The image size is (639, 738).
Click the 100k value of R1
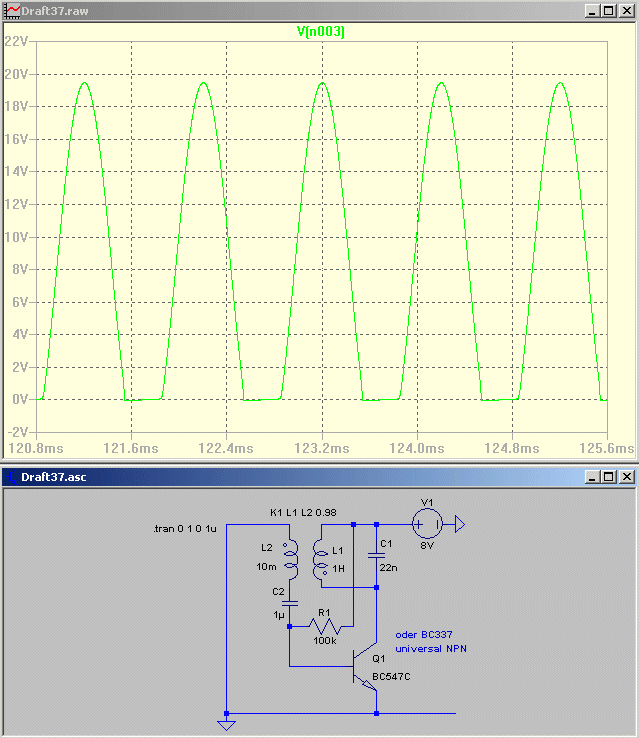click(x=325, y=641)
